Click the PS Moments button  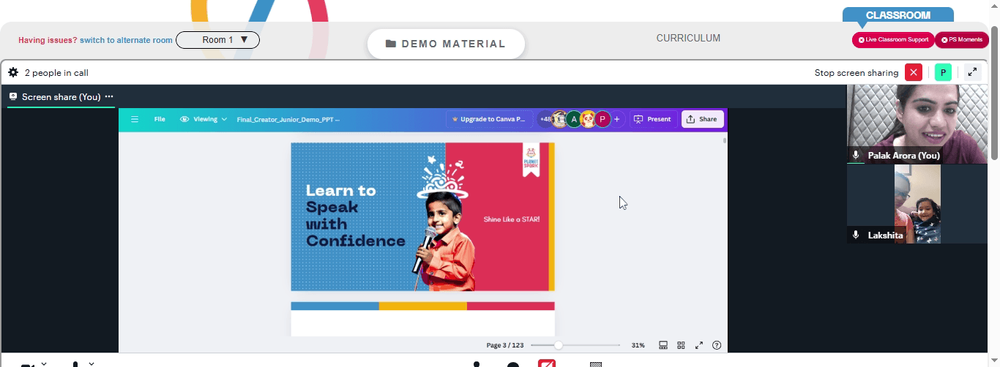tap(962, 40)
